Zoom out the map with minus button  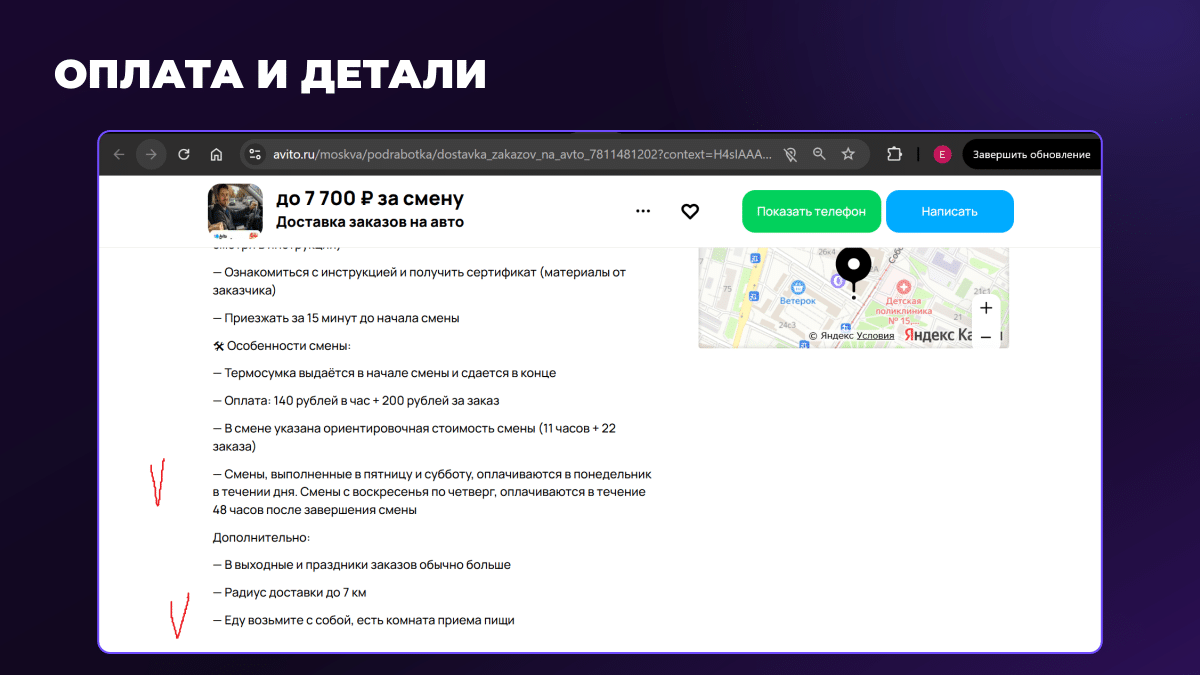click(x=986, y=337)
